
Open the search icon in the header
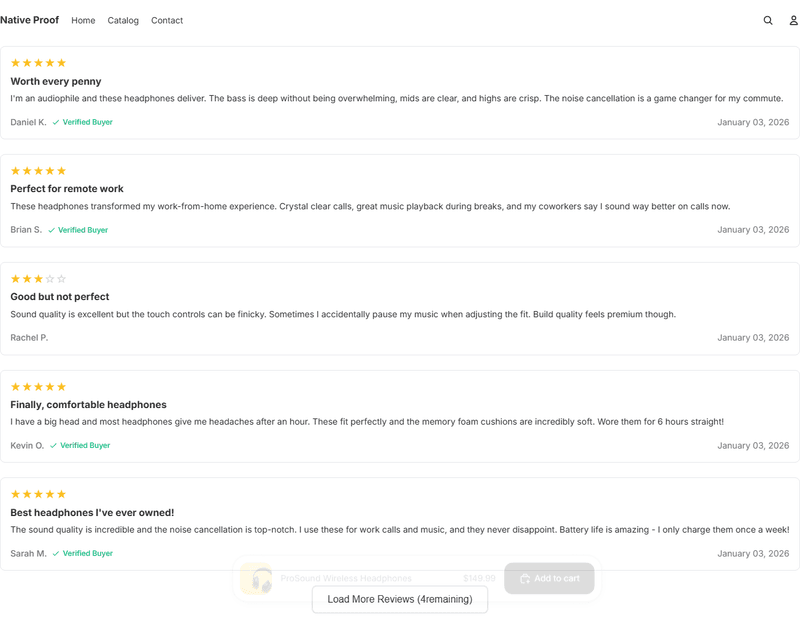767,20
